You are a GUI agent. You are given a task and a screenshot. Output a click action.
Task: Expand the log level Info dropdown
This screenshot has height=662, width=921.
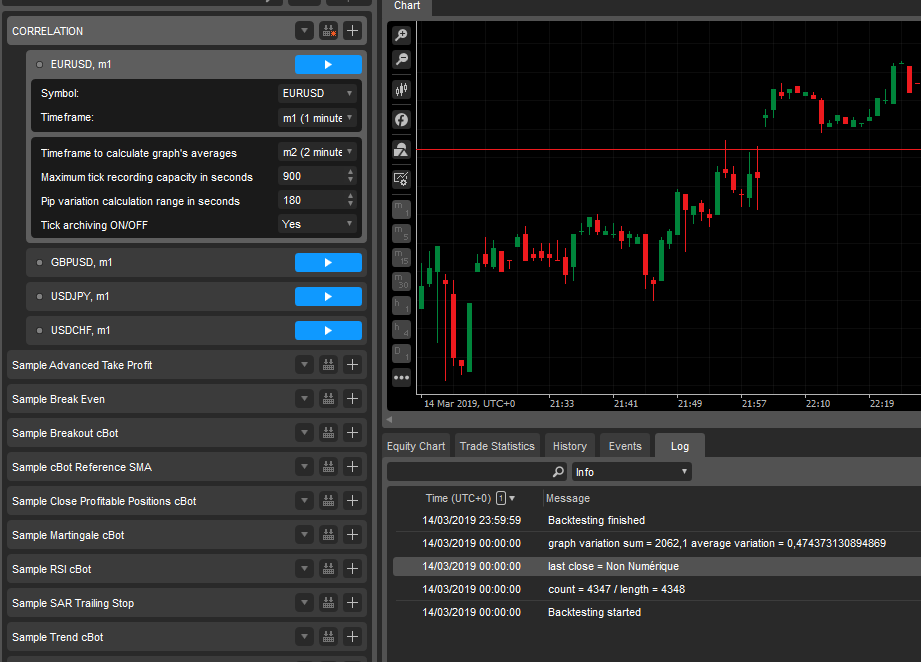(631, 472)
